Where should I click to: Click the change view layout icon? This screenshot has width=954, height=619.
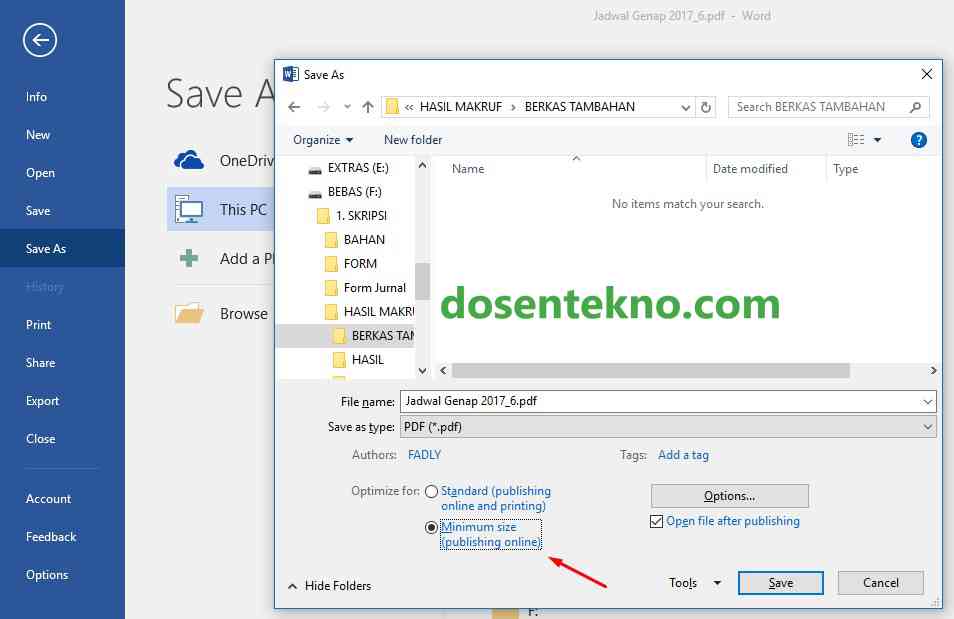[x=856, y=140]
